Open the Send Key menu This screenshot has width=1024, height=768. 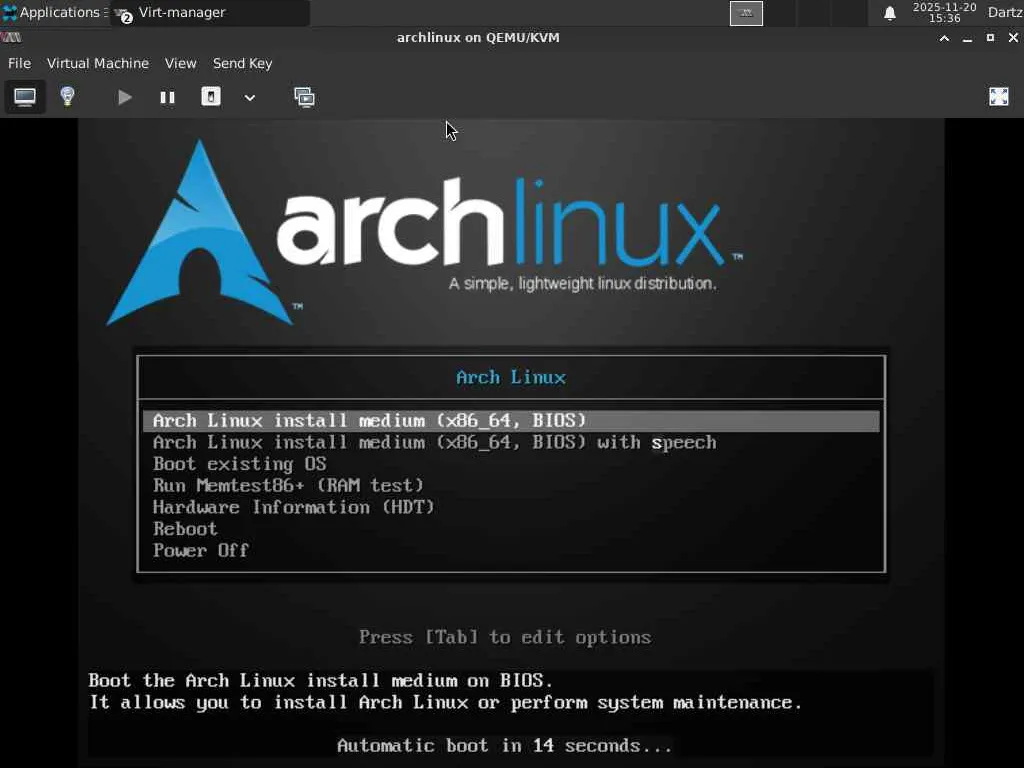242,63
